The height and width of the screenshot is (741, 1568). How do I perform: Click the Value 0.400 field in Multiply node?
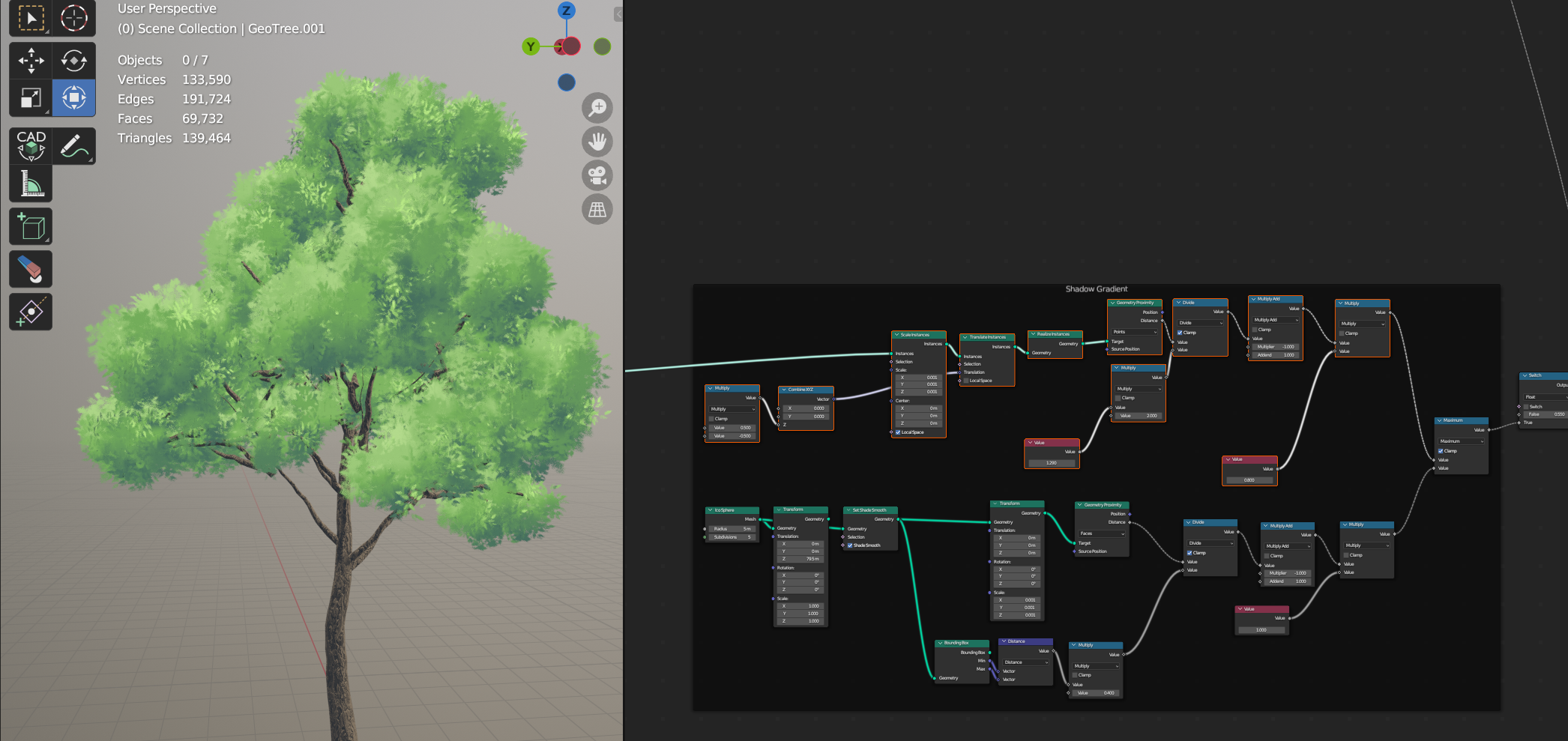pyautogui.click(x=1096, y=693)
